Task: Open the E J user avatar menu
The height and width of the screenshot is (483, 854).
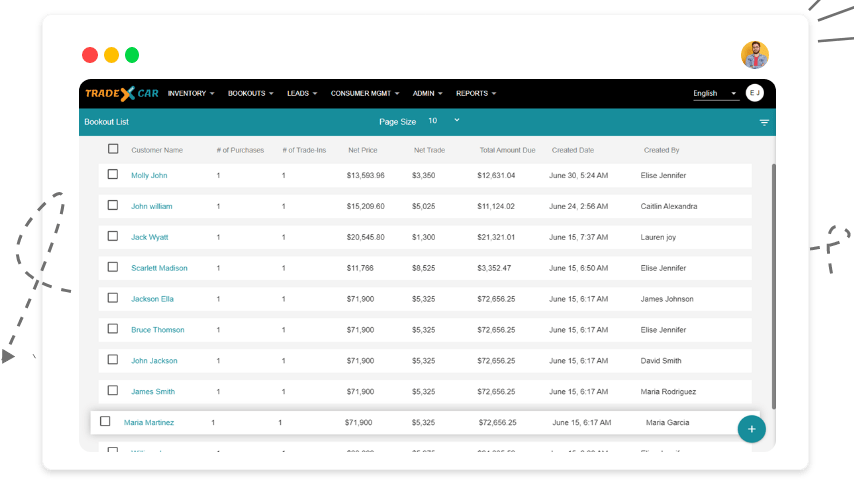Action: click(755, 93)
